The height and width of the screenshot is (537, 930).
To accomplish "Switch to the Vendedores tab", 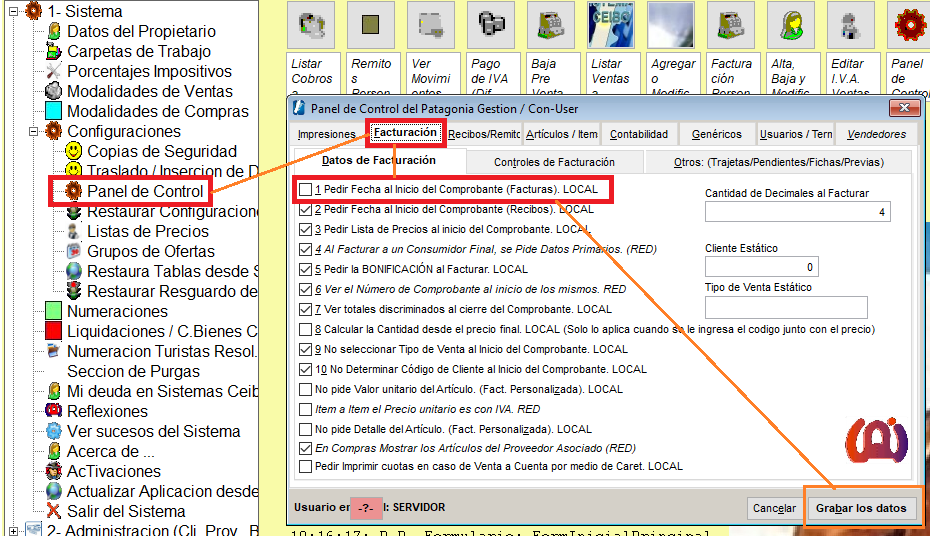I will coord(876,135).
